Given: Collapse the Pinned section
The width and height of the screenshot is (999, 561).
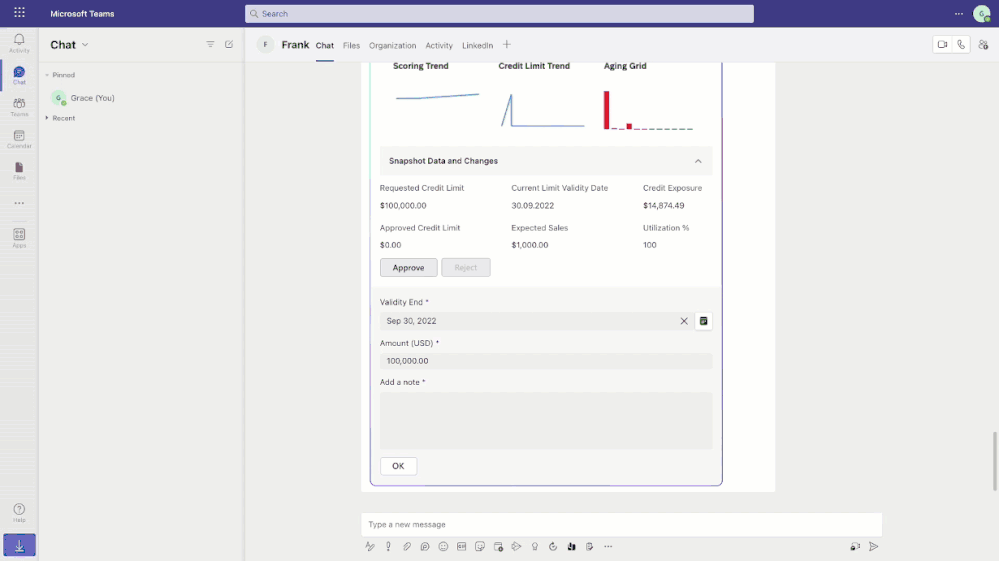Looking at the screenshot, I should click(47, 75).
